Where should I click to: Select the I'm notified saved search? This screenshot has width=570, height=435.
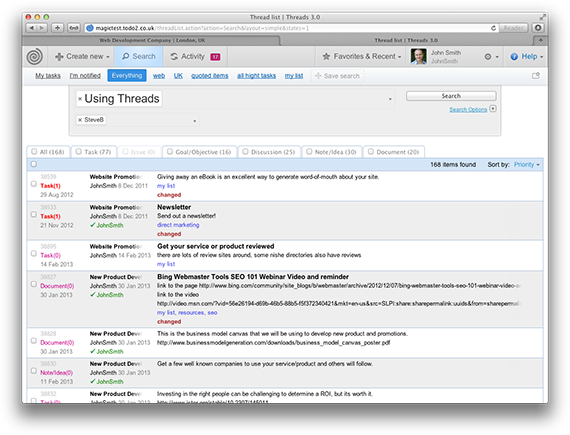pyautogui.click(x=85, y=76)
